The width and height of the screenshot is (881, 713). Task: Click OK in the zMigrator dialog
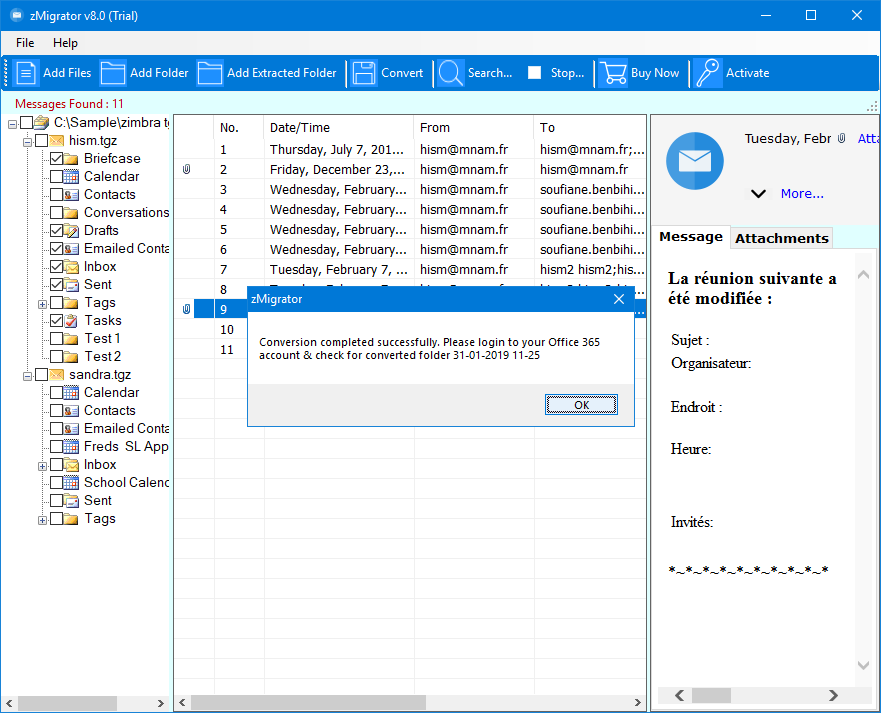pyautogui.click(x=581, y=405)
